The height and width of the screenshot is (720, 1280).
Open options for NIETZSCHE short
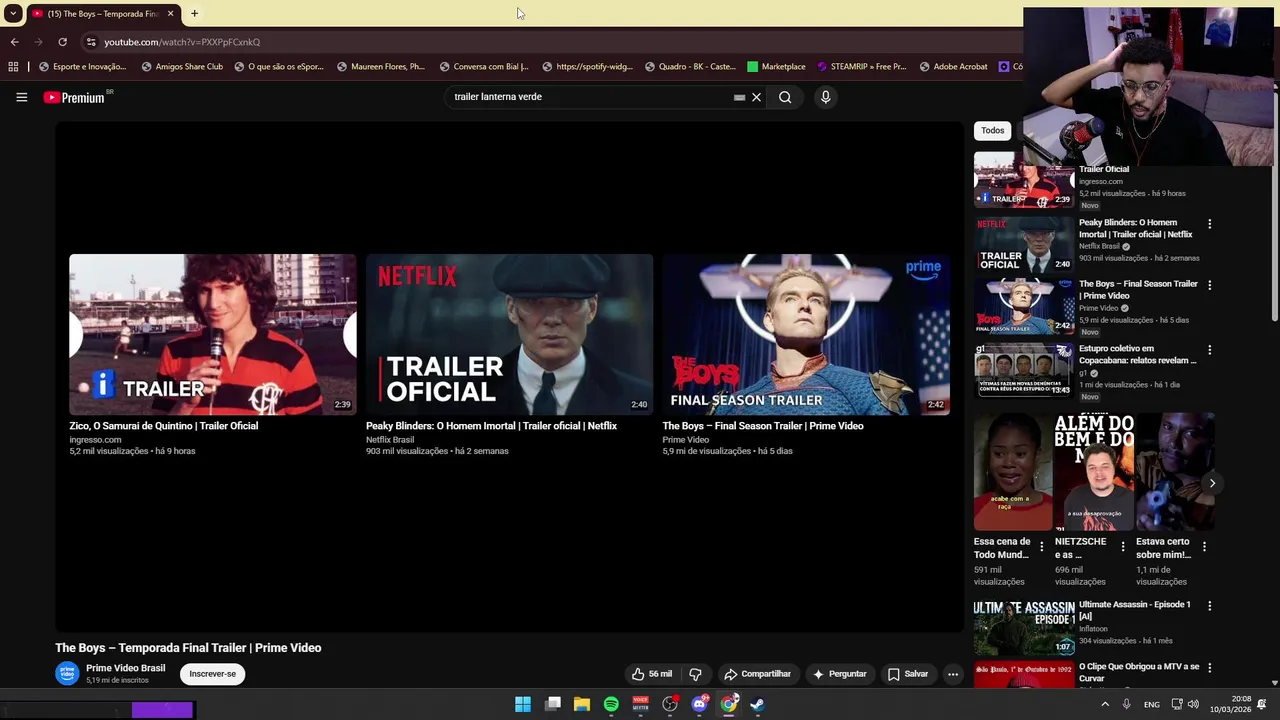pos(1122,547)
